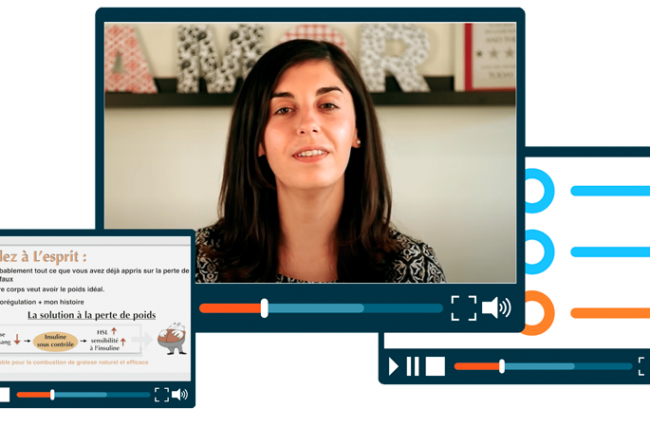Click 'Insuline sous contrôle' oval
The image size is (650, 427).
(55, 341)
